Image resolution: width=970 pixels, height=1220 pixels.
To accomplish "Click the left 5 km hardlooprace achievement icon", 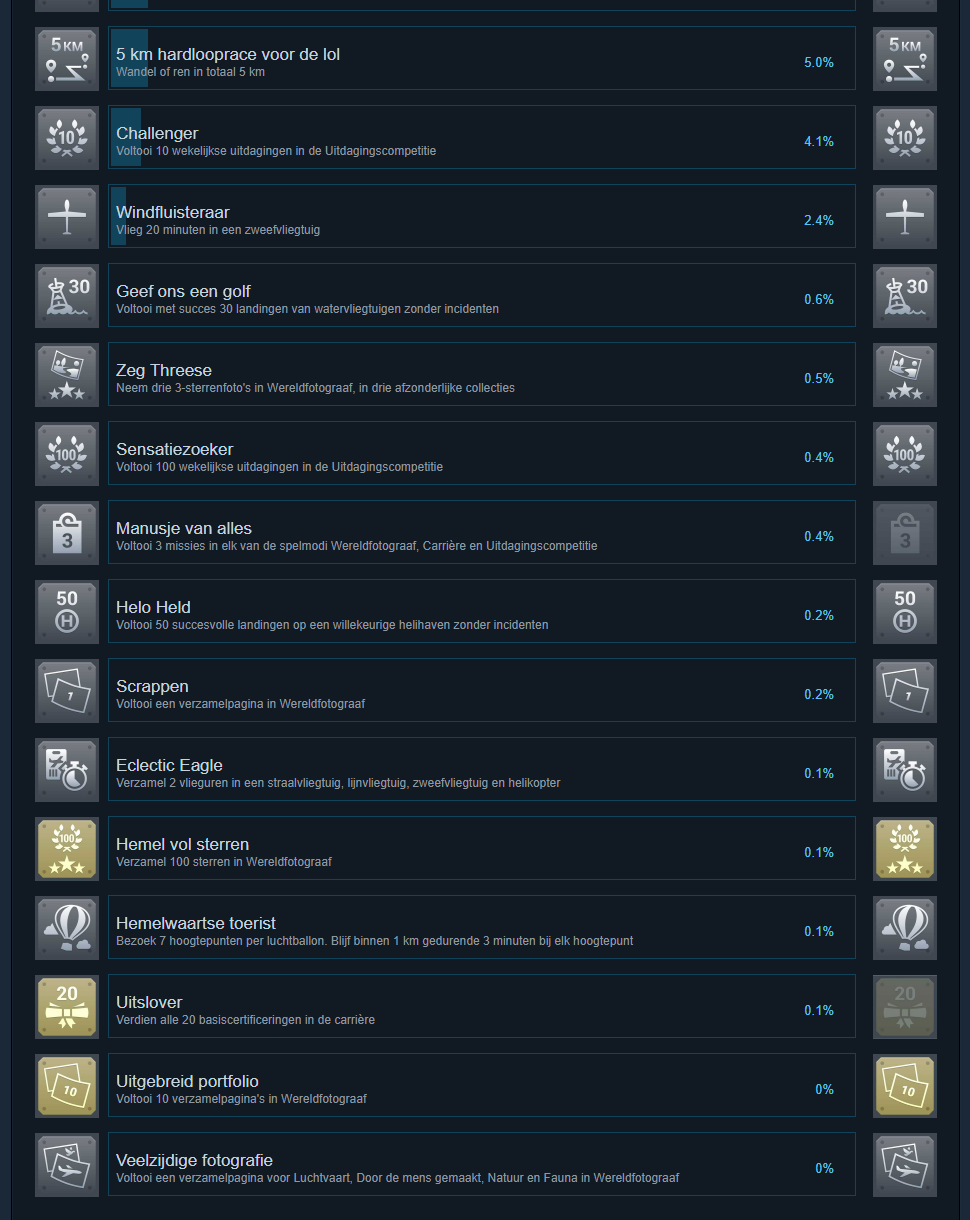I will (x=67, y=59).
